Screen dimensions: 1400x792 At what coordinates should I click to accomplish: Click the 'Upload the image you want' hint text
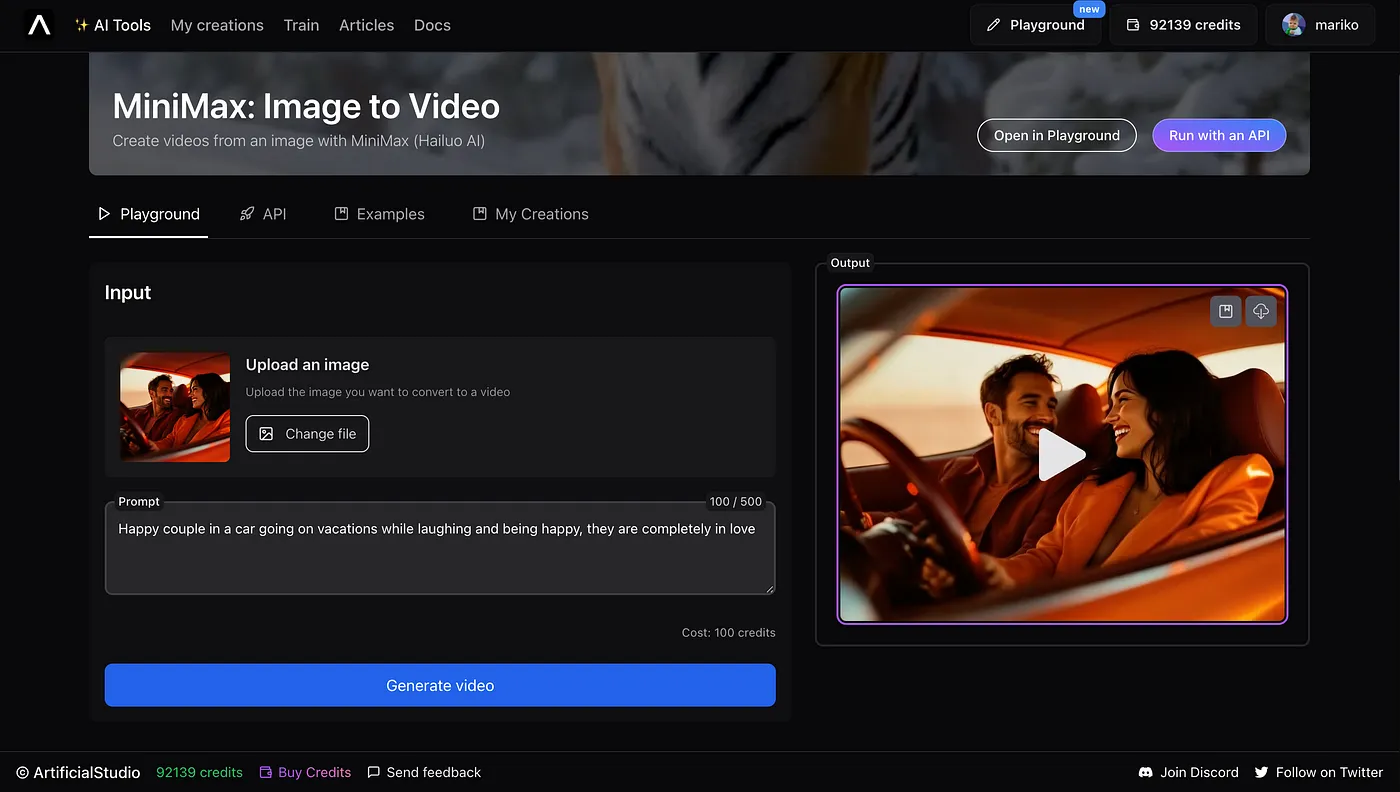coord(378,392)
